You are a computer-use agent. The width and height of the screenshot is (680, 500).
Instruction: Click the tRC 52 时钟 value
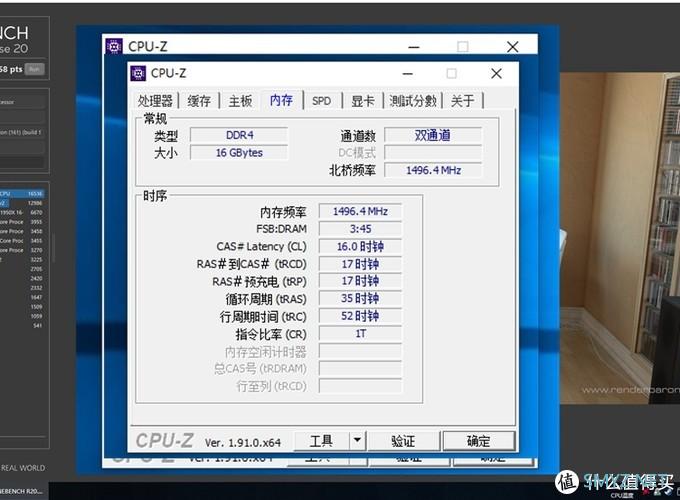pos(360,316)
